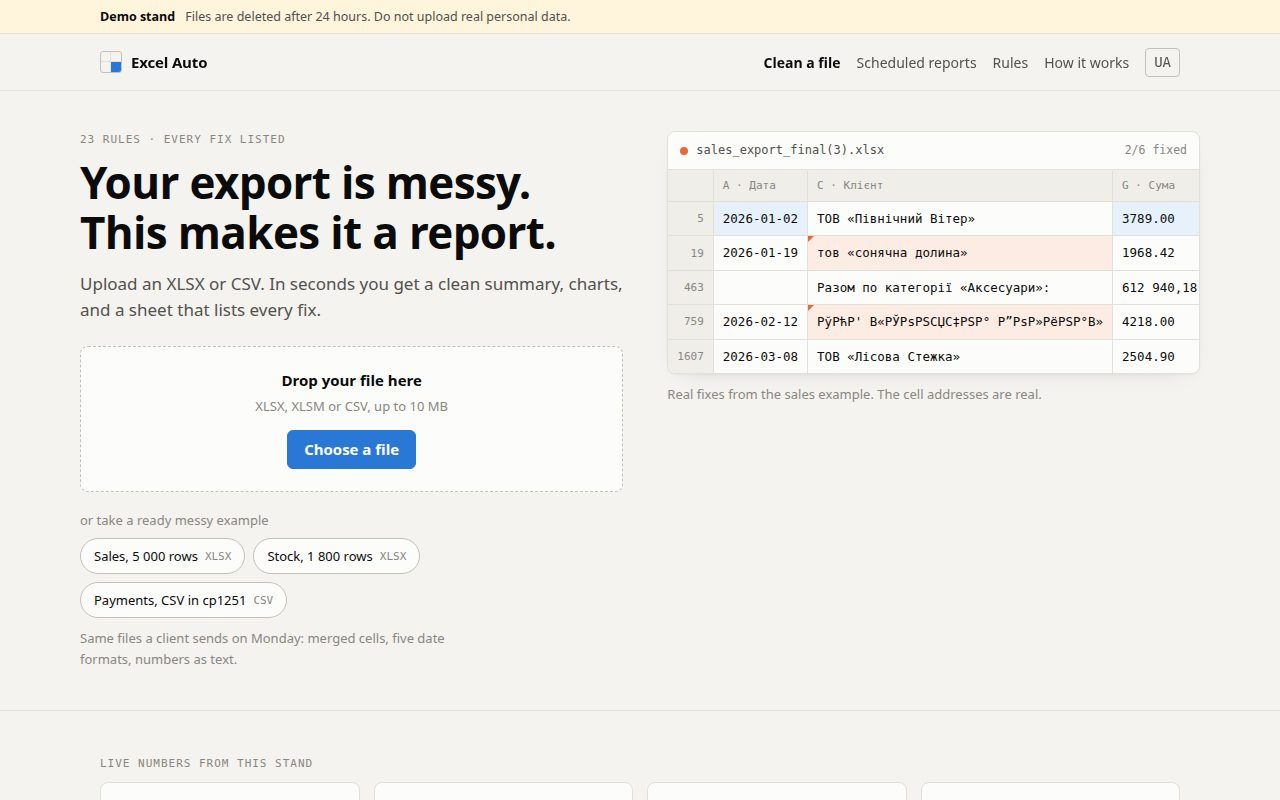Select the cell тов «сонячна долина»

point(960,253)
